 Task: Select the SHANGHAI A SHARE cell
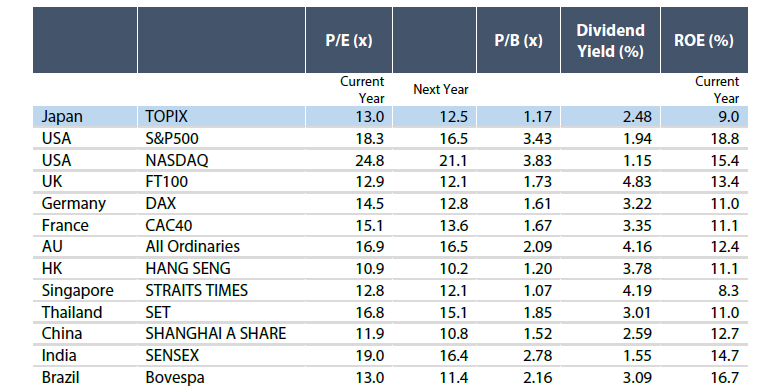pyautogui.click(x=216, y=333)
